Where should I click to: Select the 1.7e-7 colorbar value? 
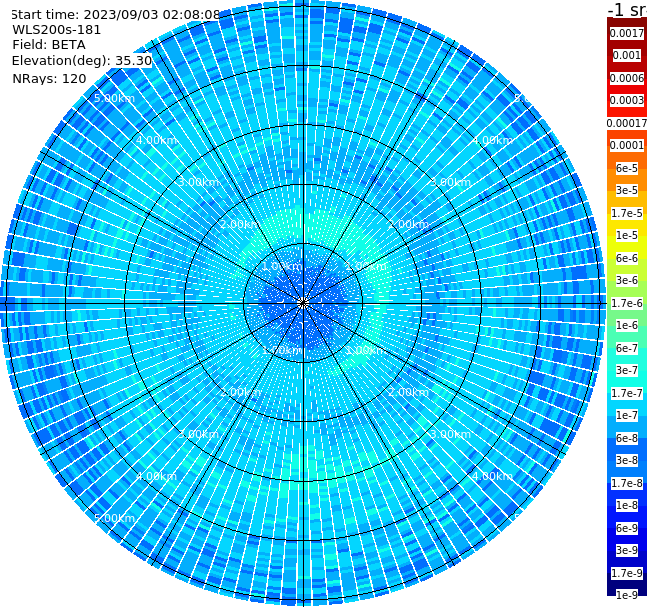(x=627, y=393)
